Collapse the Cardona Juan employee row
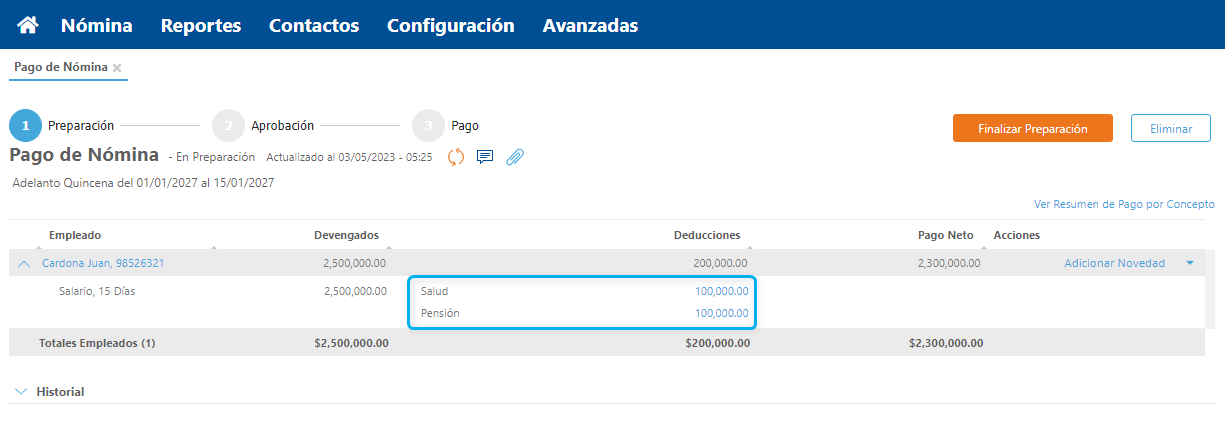This screenshot has height=422, width=1225. [x=24, y=264]
